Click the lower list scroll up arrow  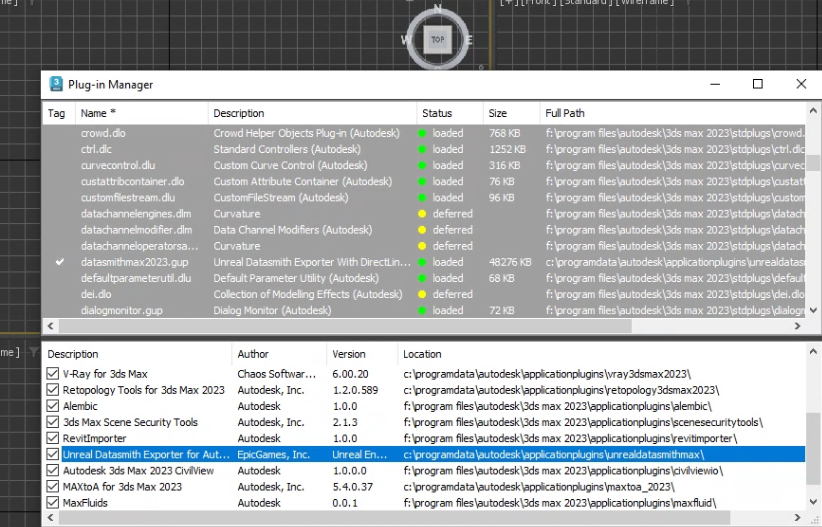[x=813, y=351]
